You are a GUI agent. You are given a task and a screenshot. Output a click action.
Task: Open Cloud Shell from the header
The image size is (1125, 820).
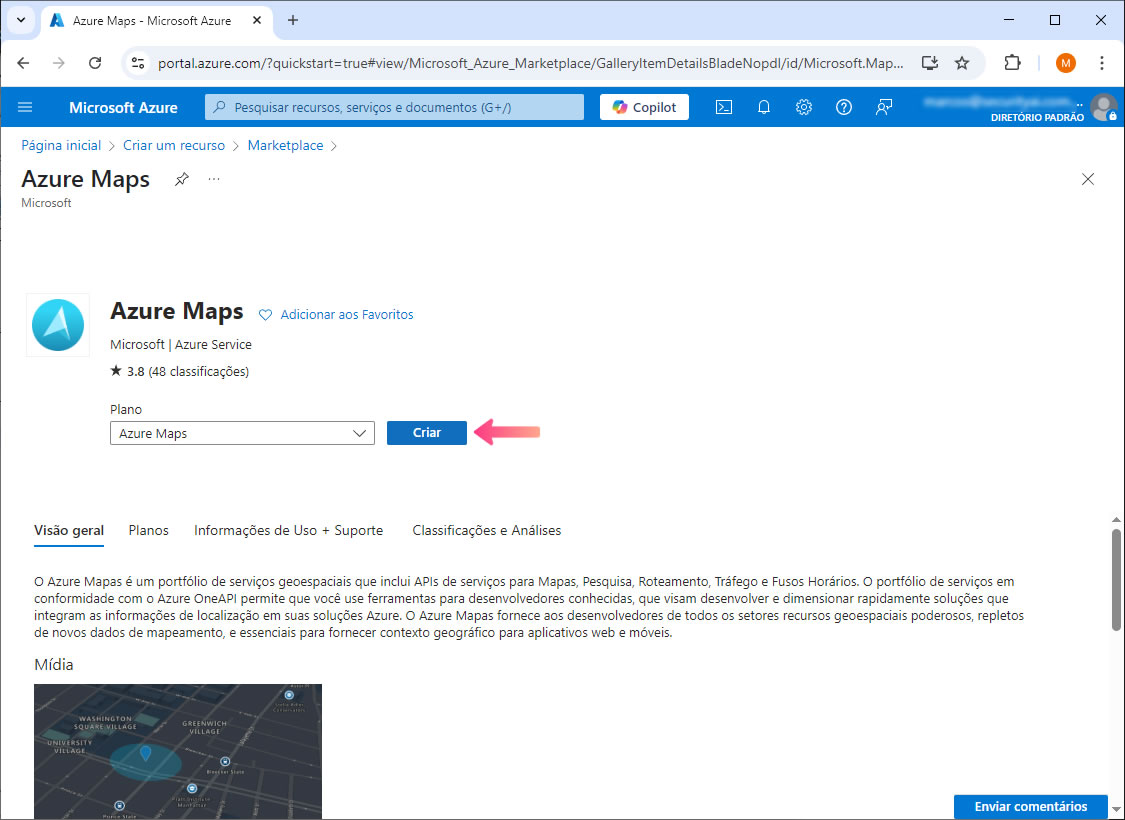[x=724, y=108]
